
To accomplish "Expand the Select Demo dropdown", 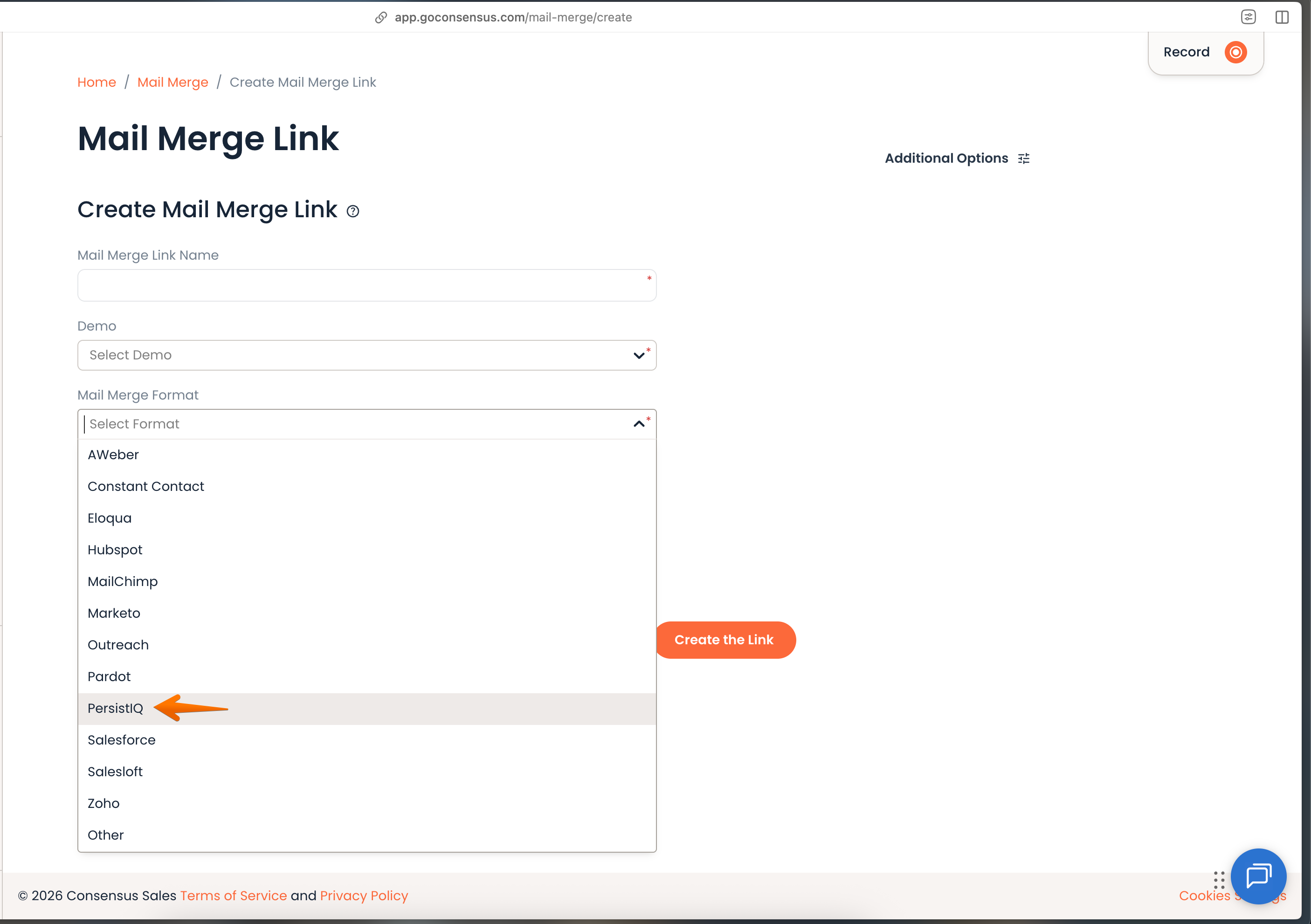I will 366,355.
